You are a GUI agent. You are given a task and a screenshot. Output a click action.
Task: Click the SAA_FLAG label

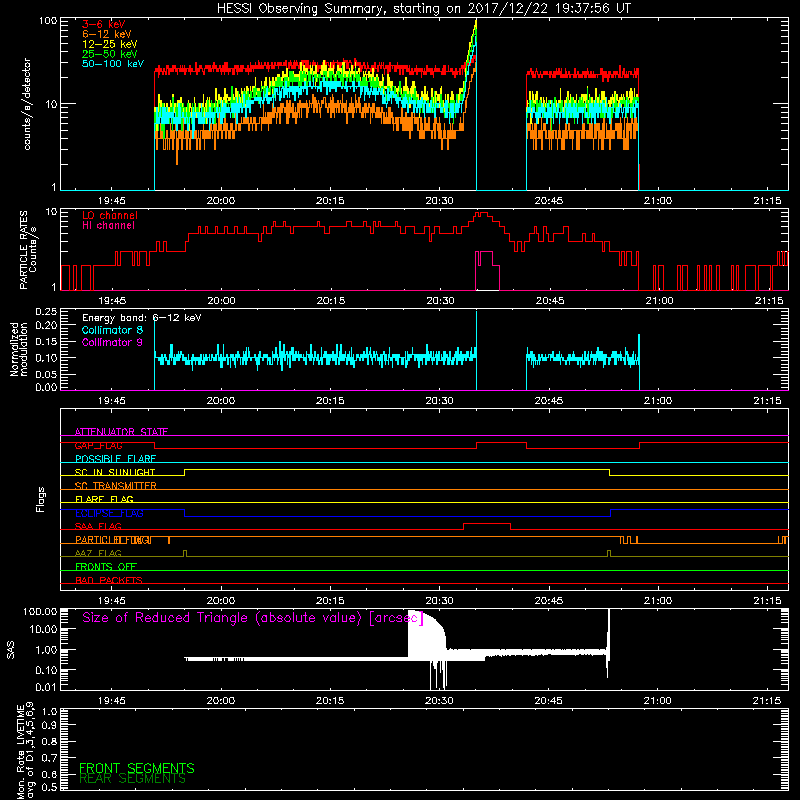[98, 526]
